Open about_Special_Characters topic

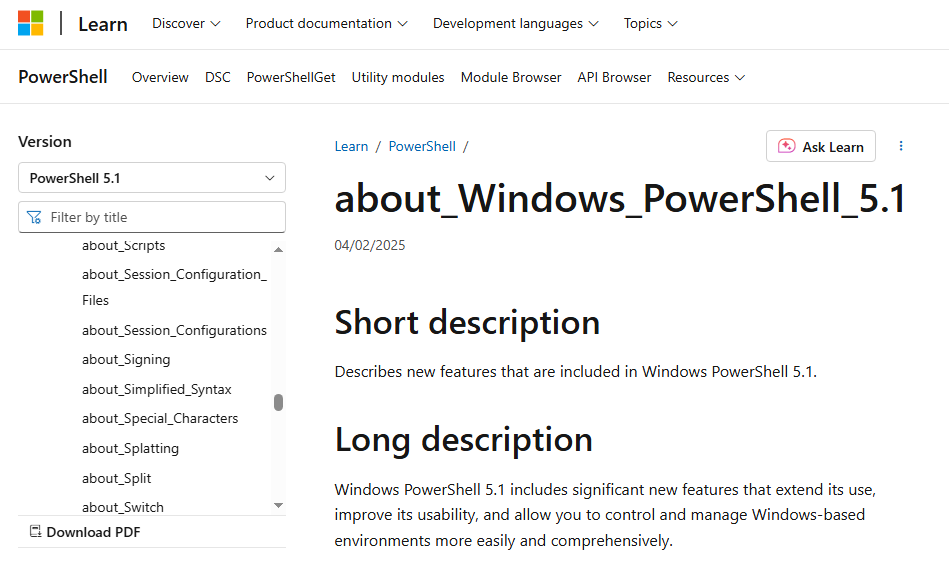click(160, 418)
